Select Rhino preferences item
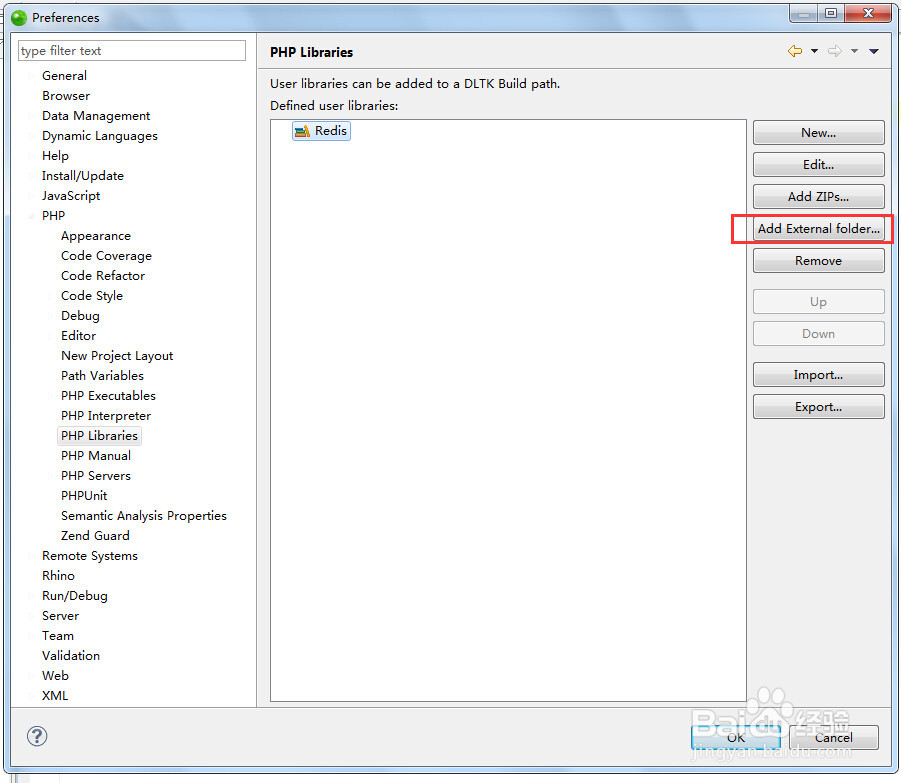This screenshot has width=901, height=783. [59, 576]
